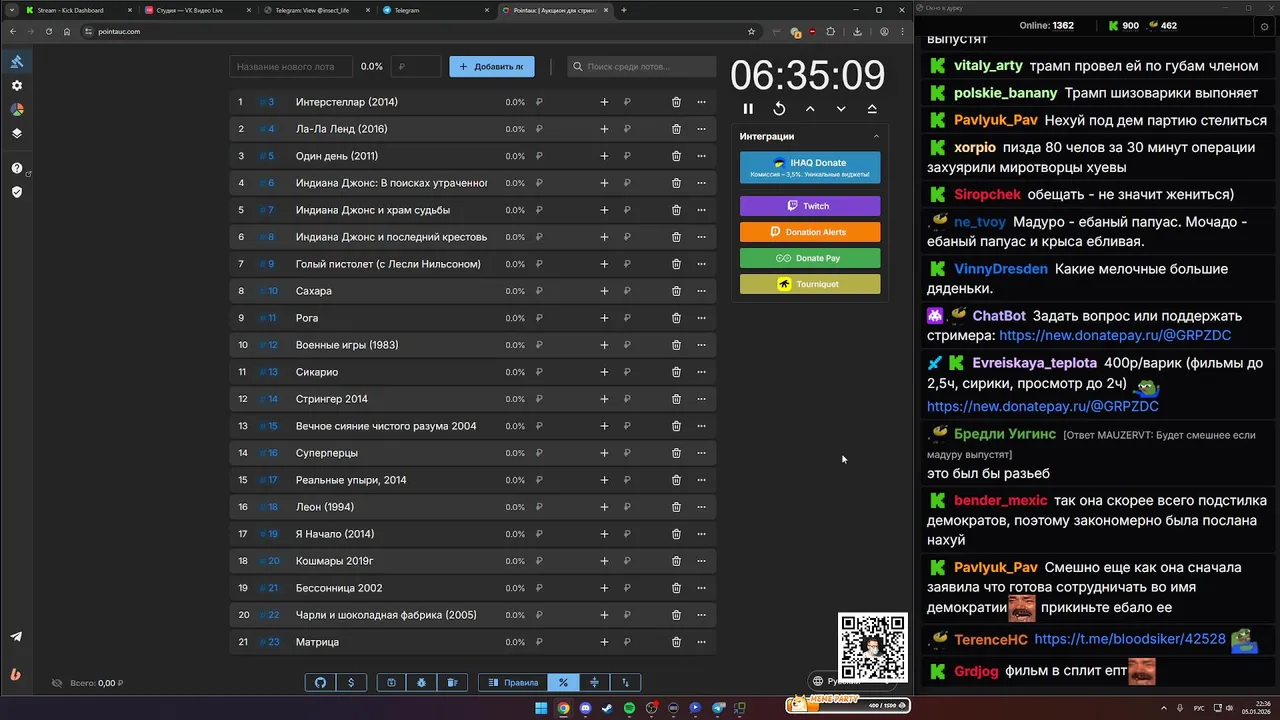Bookmark this page with the star icon

click(751, 31)
